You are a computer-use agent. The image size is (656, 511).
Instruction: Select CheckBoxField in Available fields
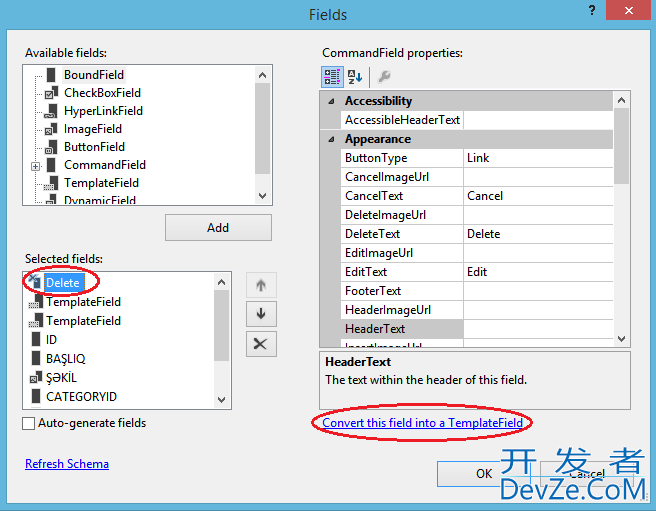(102, 92)
